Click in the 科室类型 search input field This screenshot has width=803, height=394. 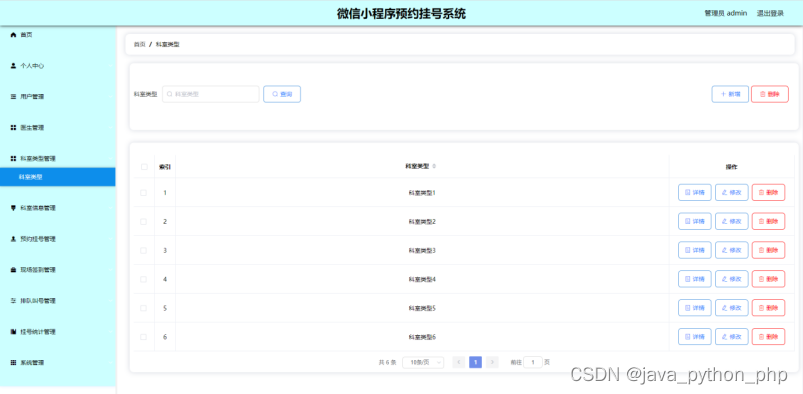210,94
